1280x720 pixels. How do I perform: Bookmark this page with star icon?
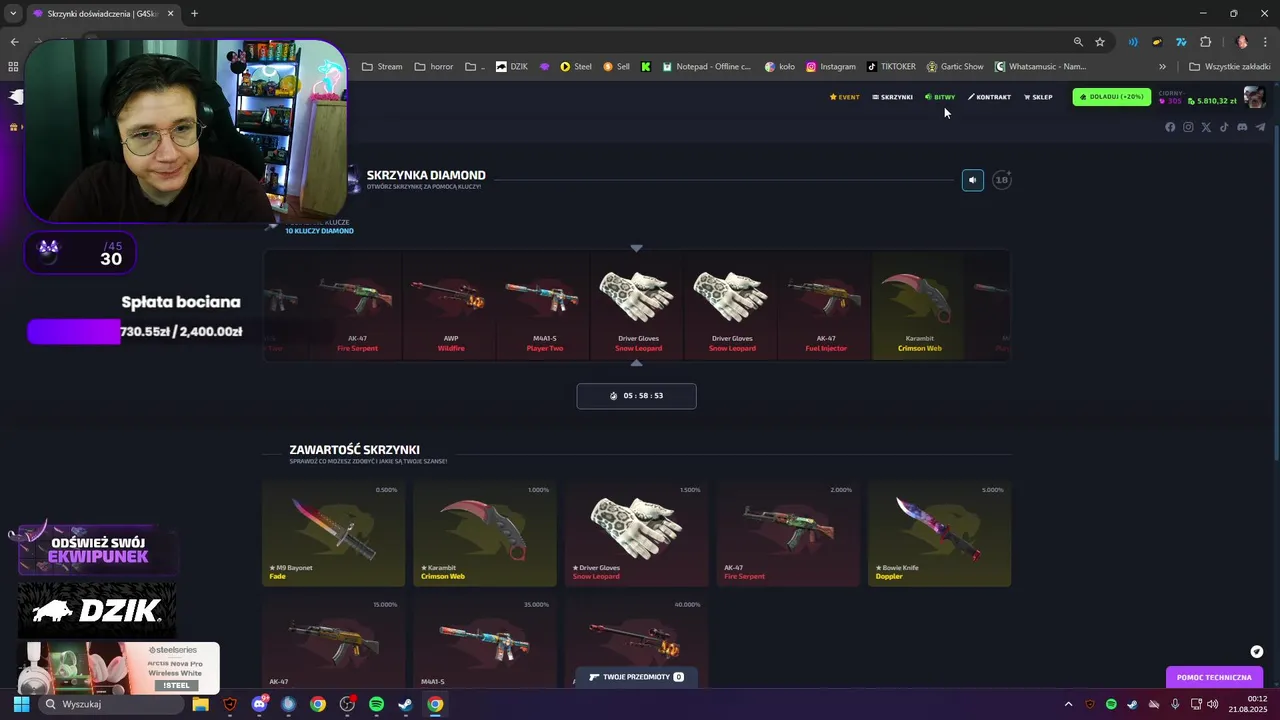coord(1100,42)
